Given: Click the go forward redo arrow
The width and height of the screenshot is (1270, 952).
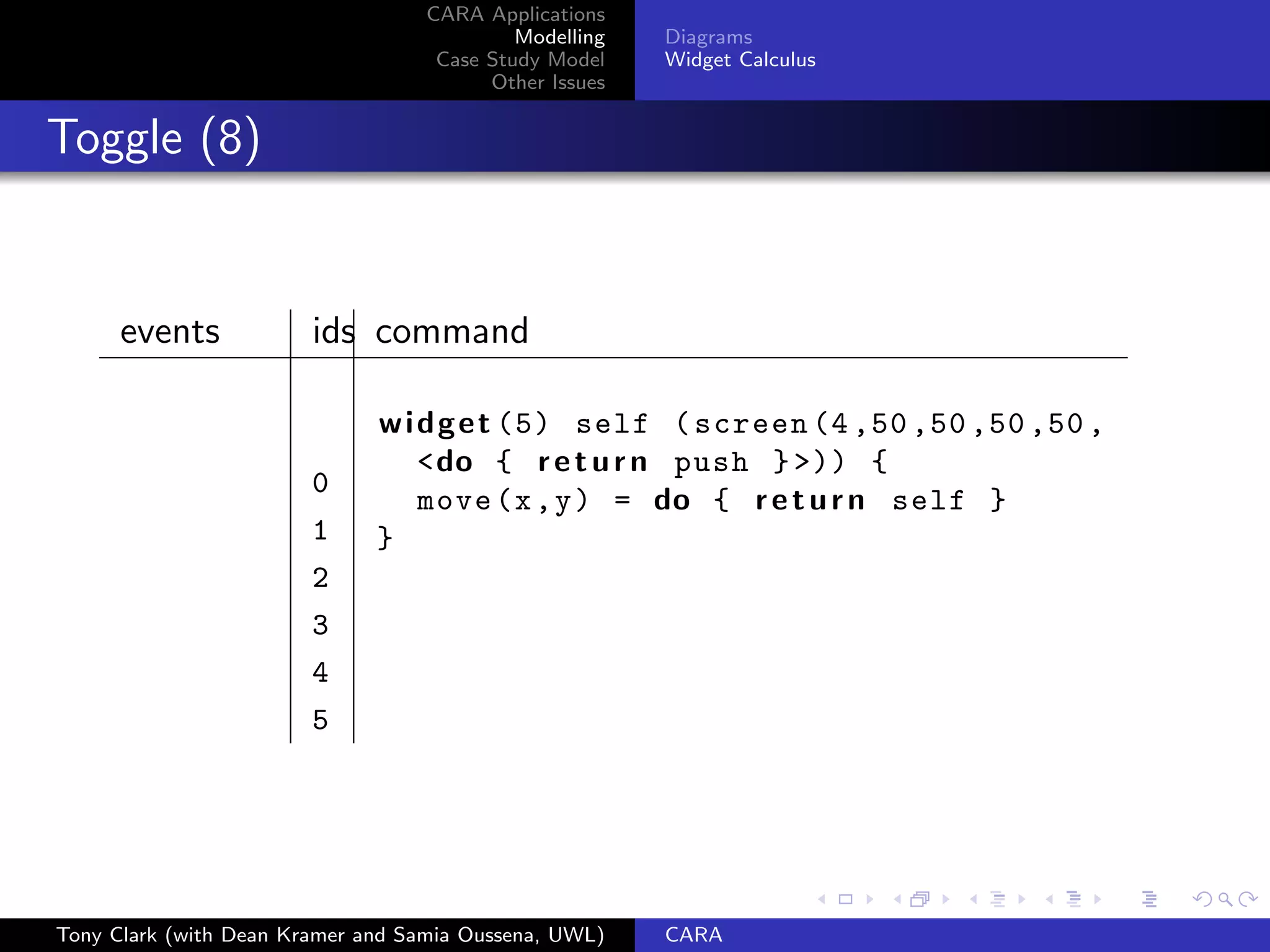Looking at the screenshot, I should [1248, 899].
